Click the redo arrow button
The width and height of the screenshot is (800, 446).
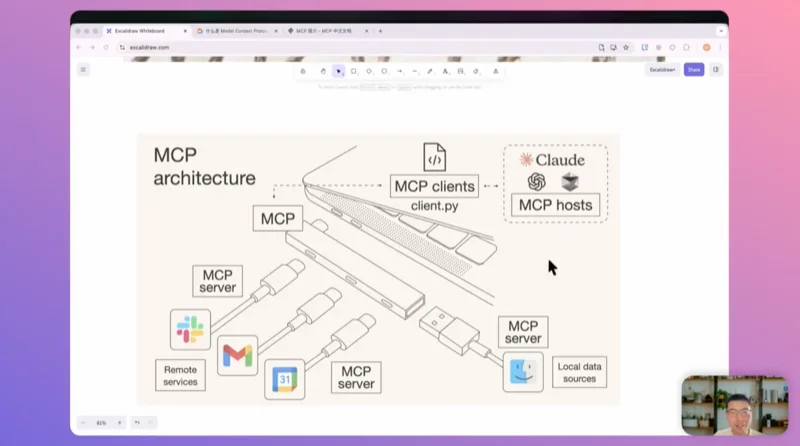point(151,423)
